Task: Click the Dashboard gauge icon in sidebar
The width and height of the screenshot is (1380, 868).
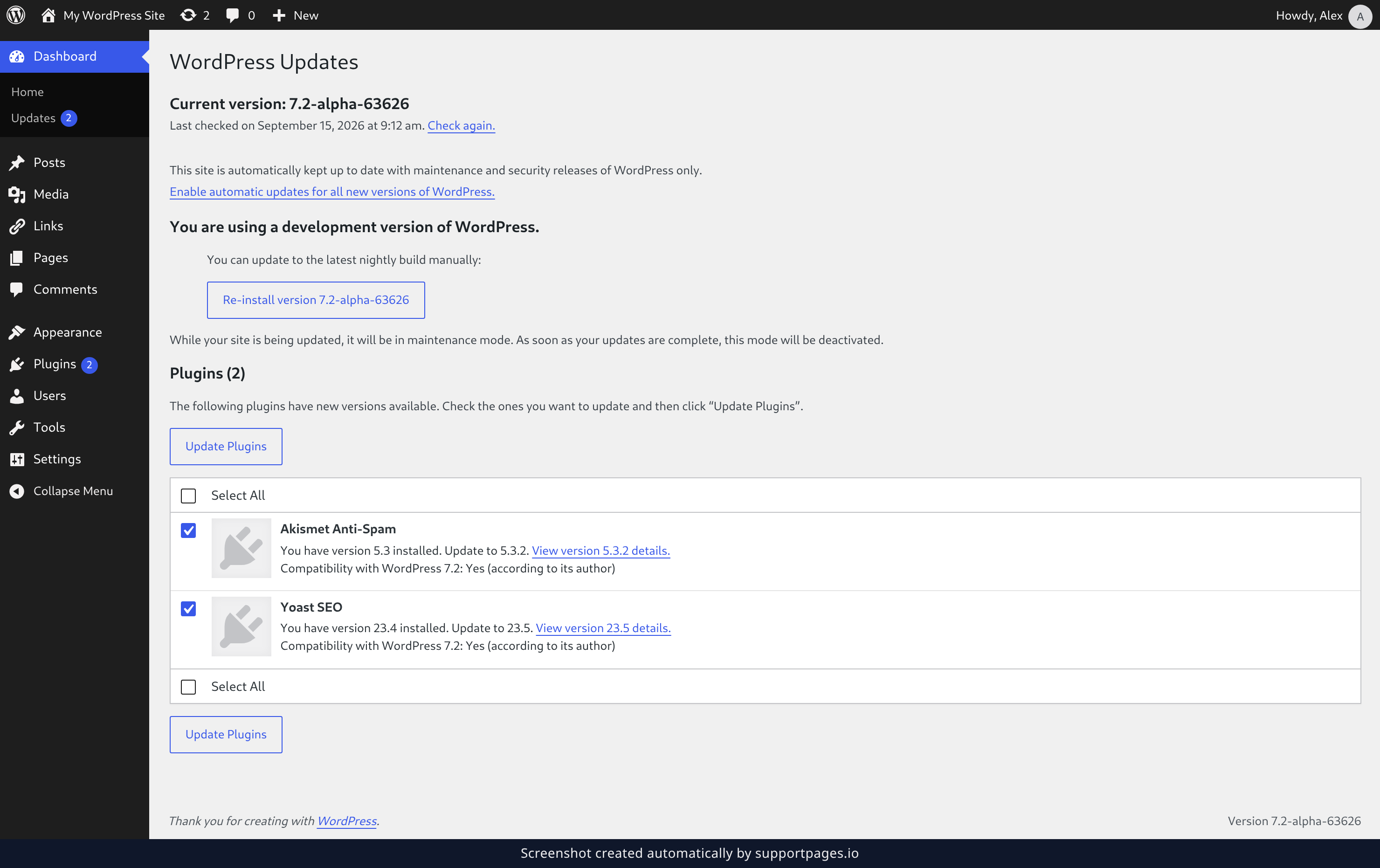Action: (x=17, y=56)
